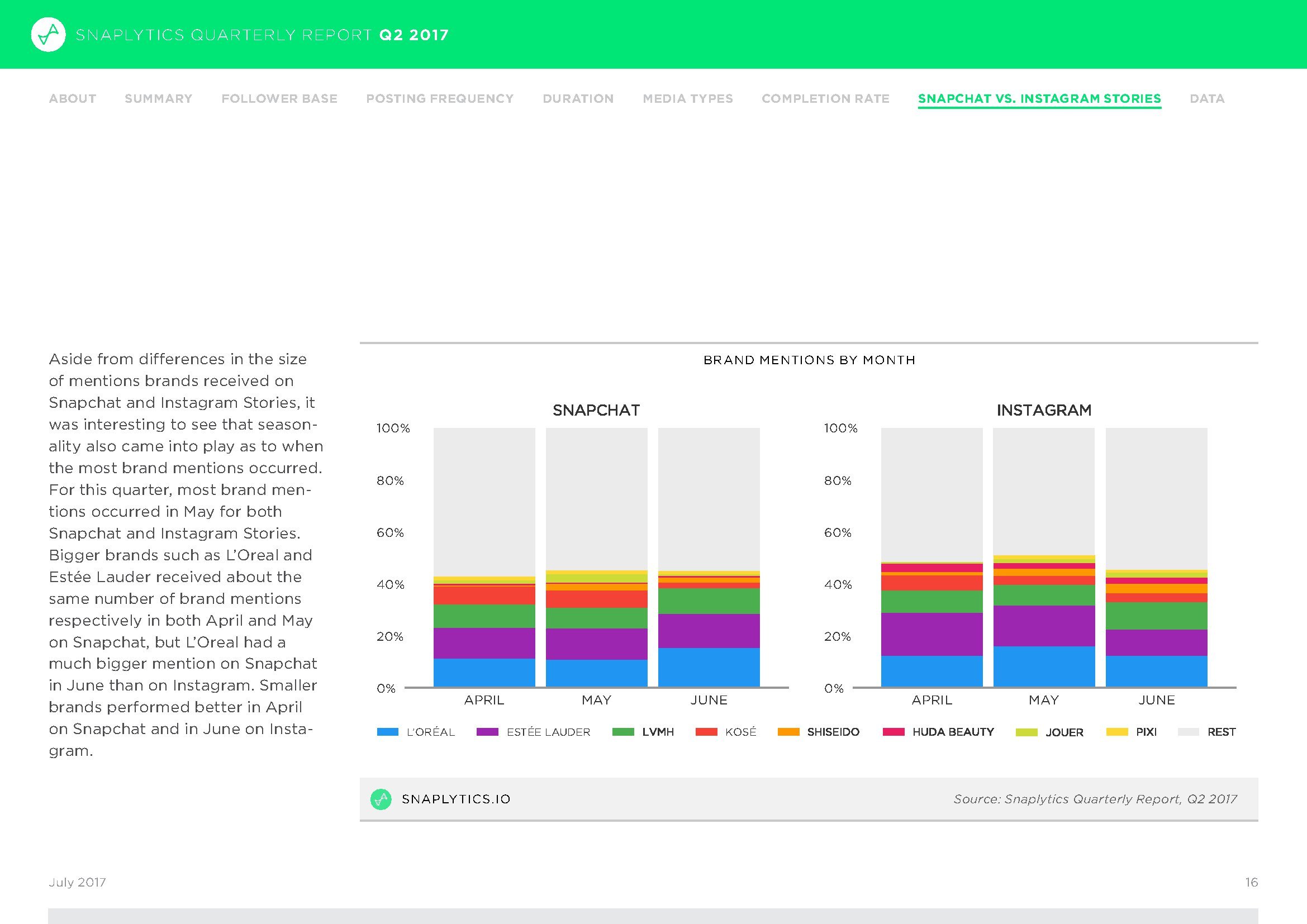Click the SNAPCHAT chart heading
Screen dimensions: 1307x924
(x=596, y=410)
